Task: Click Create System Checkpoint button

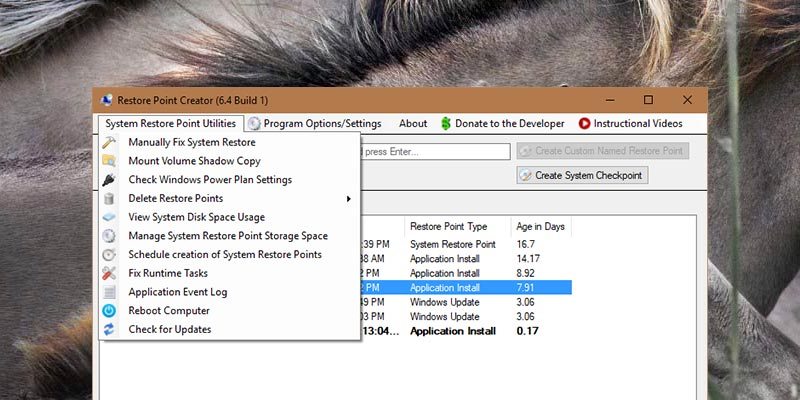Action: (x=582, y=175)
